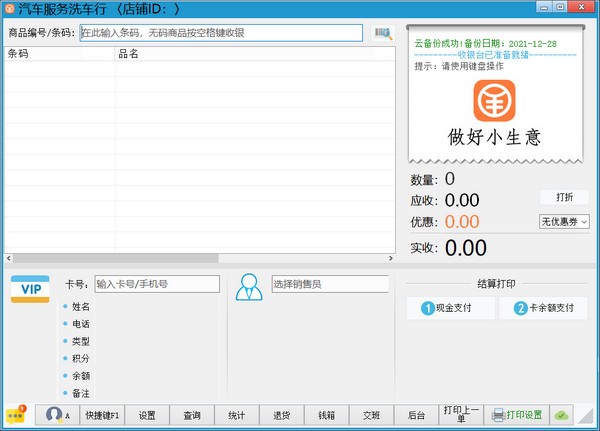Screen dimensions: 600x431
Task: Click the 类型 member field label
Action: 81,341
